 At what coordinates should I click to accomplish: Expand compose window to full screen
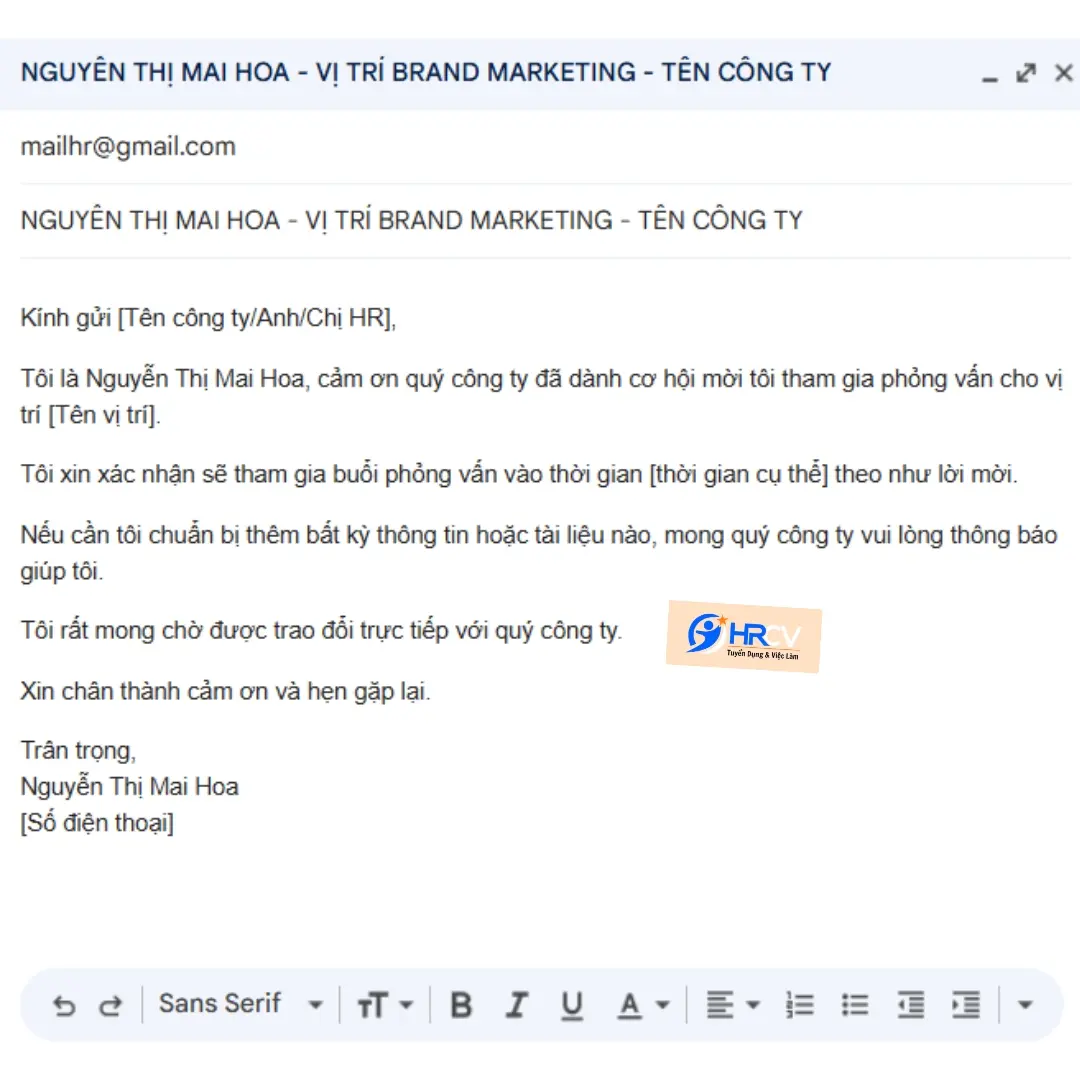coord(1026,73)
